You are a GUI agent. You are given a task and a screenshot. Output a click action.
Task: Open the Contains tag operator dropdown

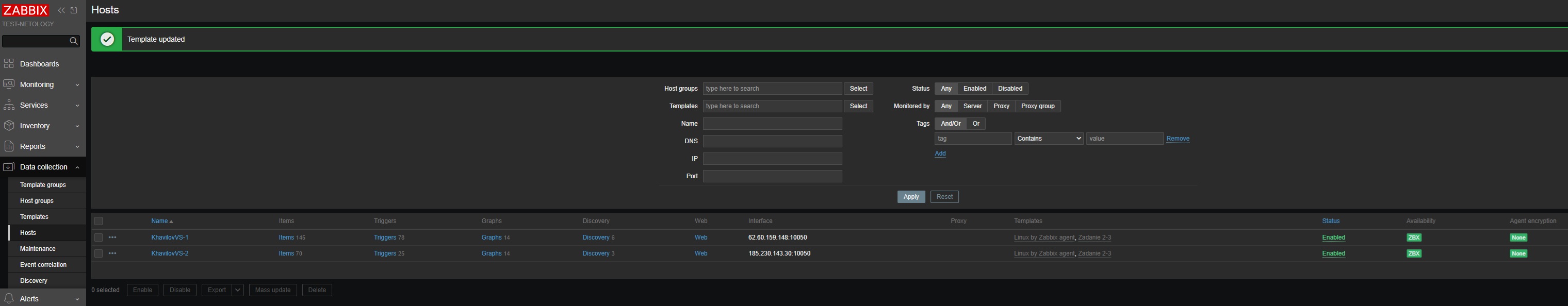[1049, 139]
